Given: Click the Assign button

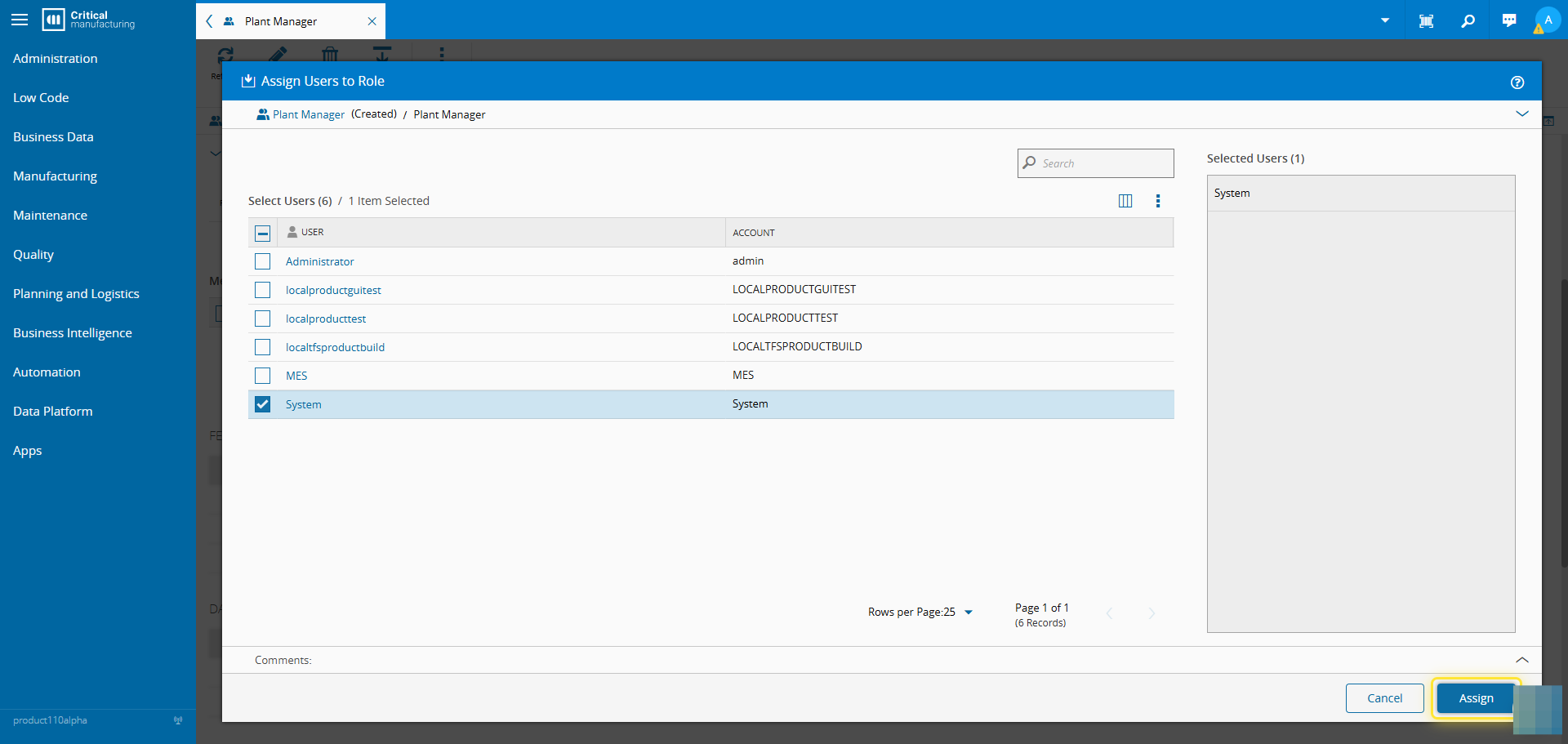Looking at the screenshot, I should click(1475, 698).
